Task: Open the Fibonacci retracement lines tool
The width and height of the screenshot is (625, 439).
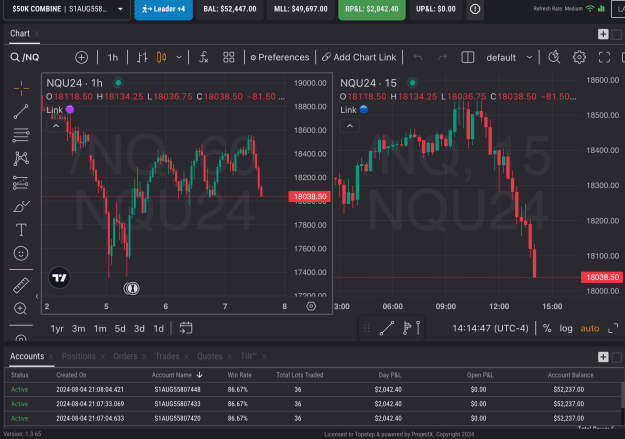Action: (x=21, y=135)
